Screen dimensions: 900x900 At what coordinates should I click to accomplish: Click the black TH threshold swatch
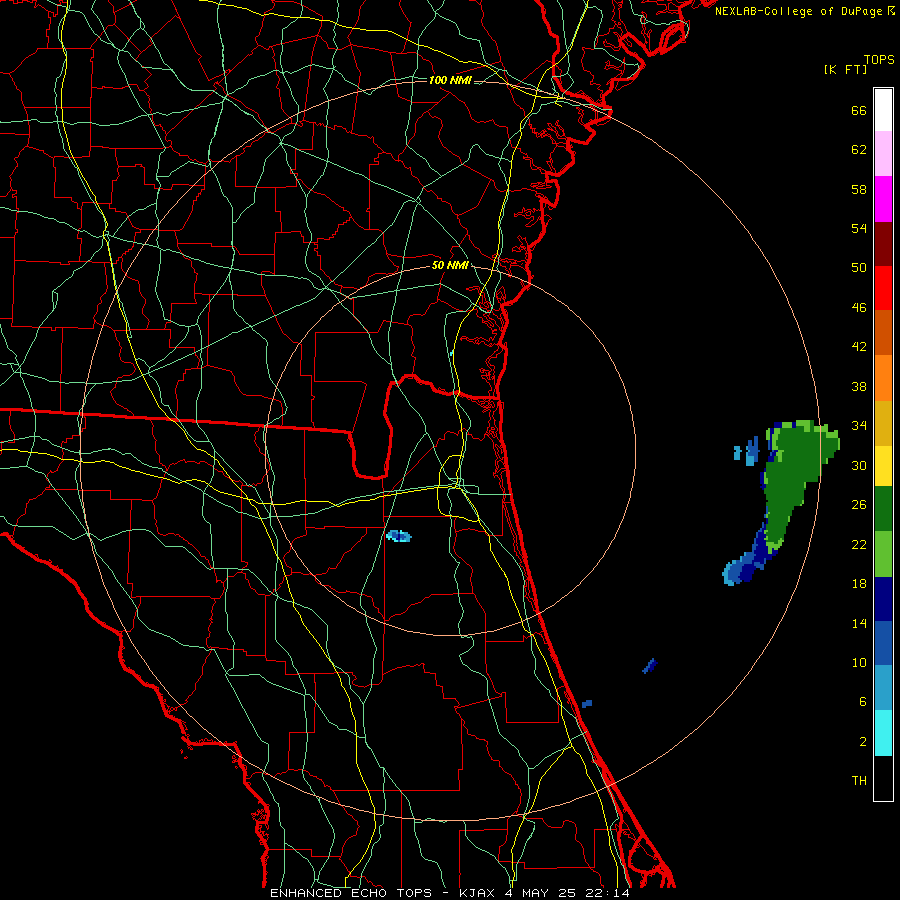pos(883,778)
